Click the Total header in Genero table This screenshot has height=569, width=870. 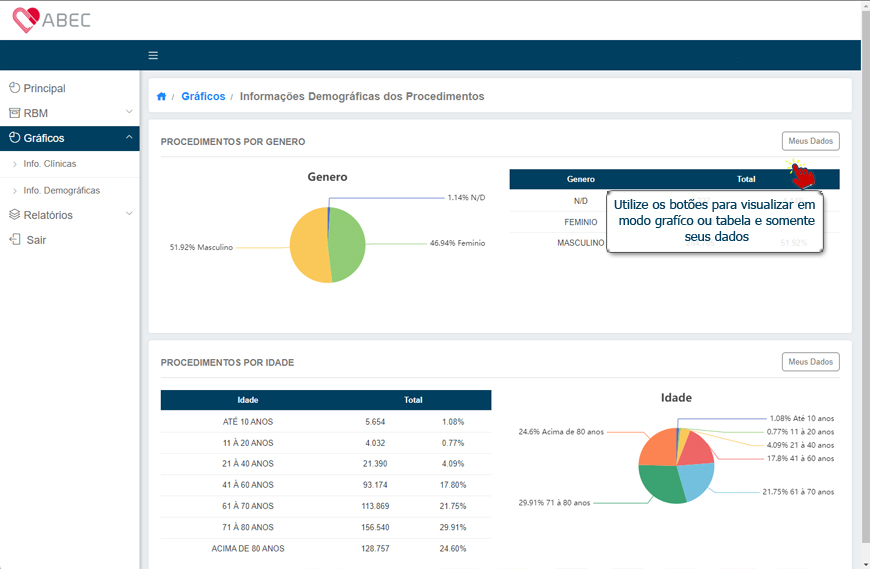(746, 179)
